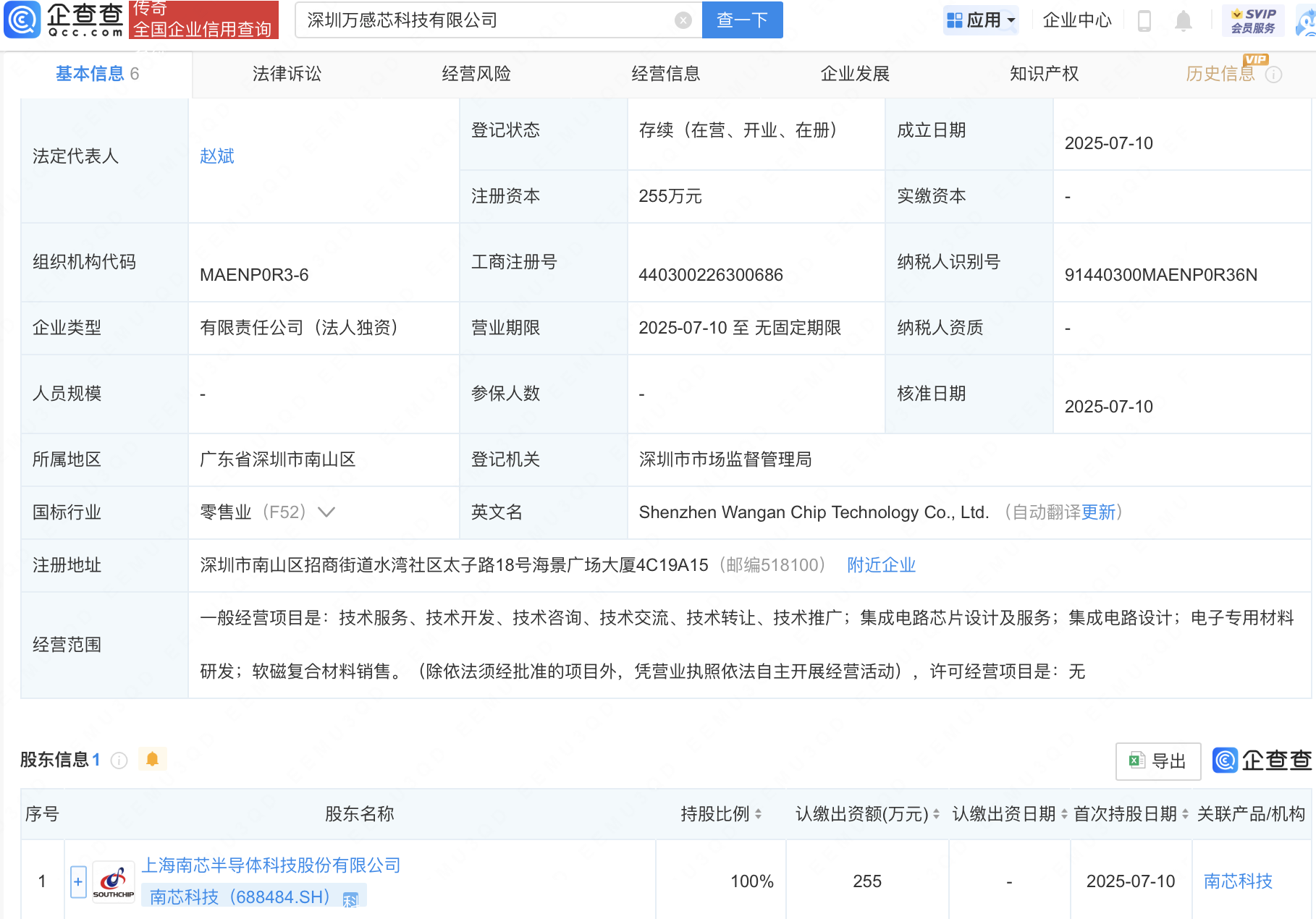Clear the search box with X icon
The height and width of the screenshot is (919, 1316).
pyautogui.click(x=683, y=20)
